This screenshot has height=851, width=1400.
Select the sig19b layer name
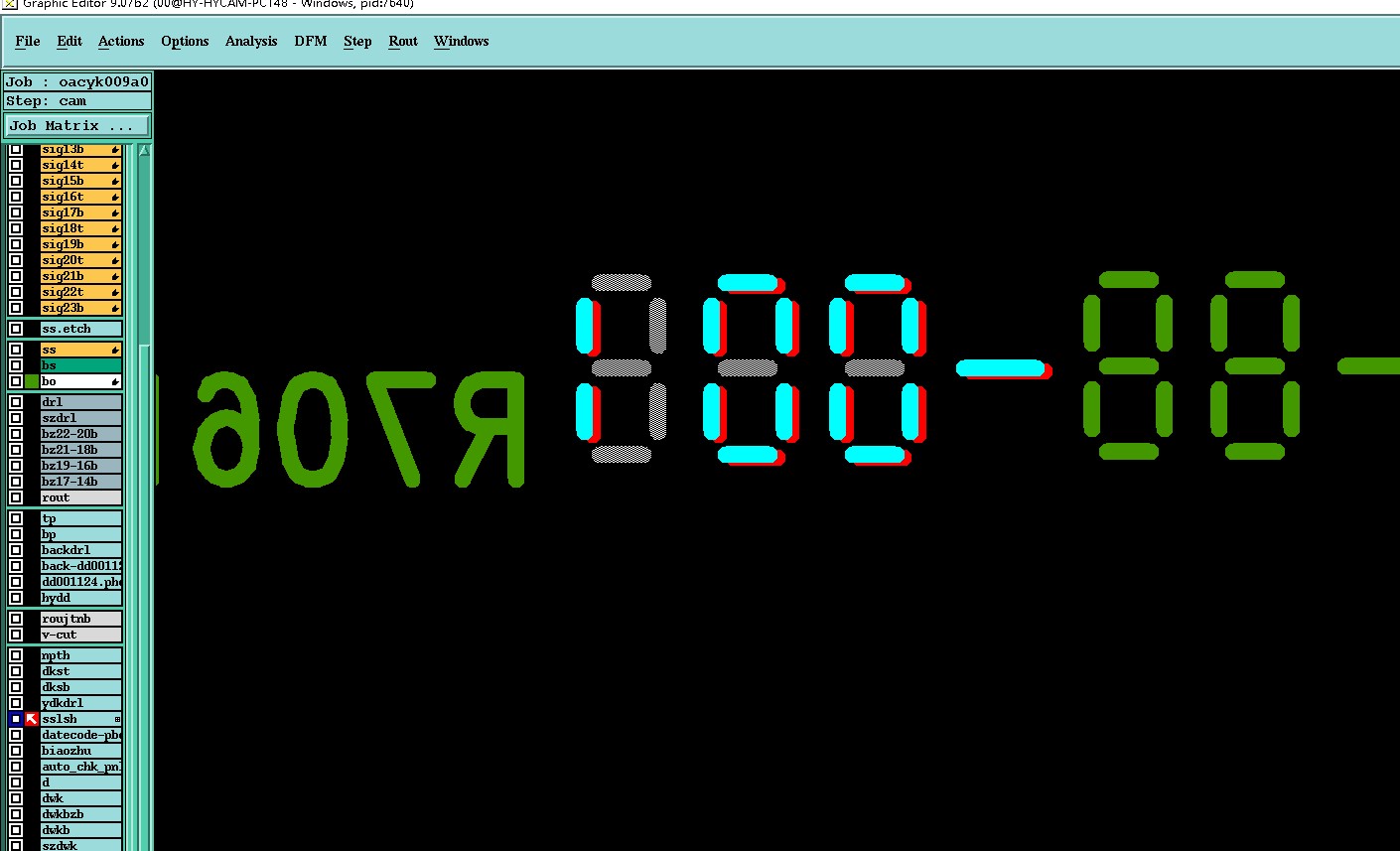[x=81, y=244]
